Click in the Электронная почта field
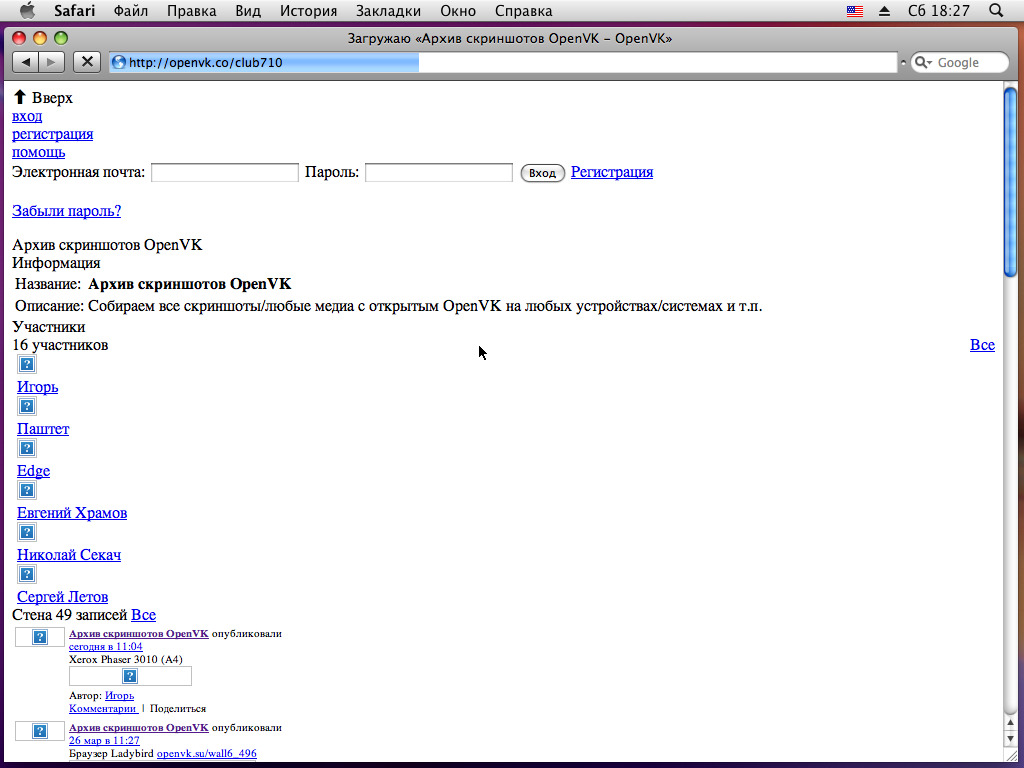The height and width of the screenshot is (768, 1024). [x=224, y=173]
